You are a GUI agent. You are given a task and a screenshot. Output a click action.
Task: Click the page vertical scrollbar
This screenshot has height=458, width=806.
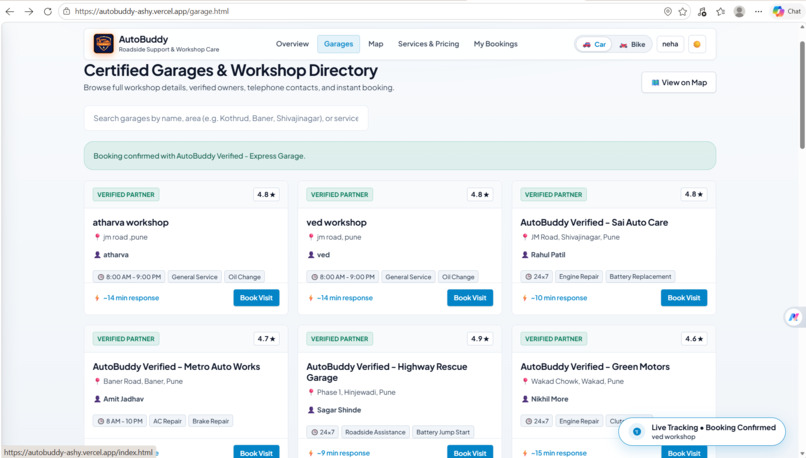click(802, 96)
